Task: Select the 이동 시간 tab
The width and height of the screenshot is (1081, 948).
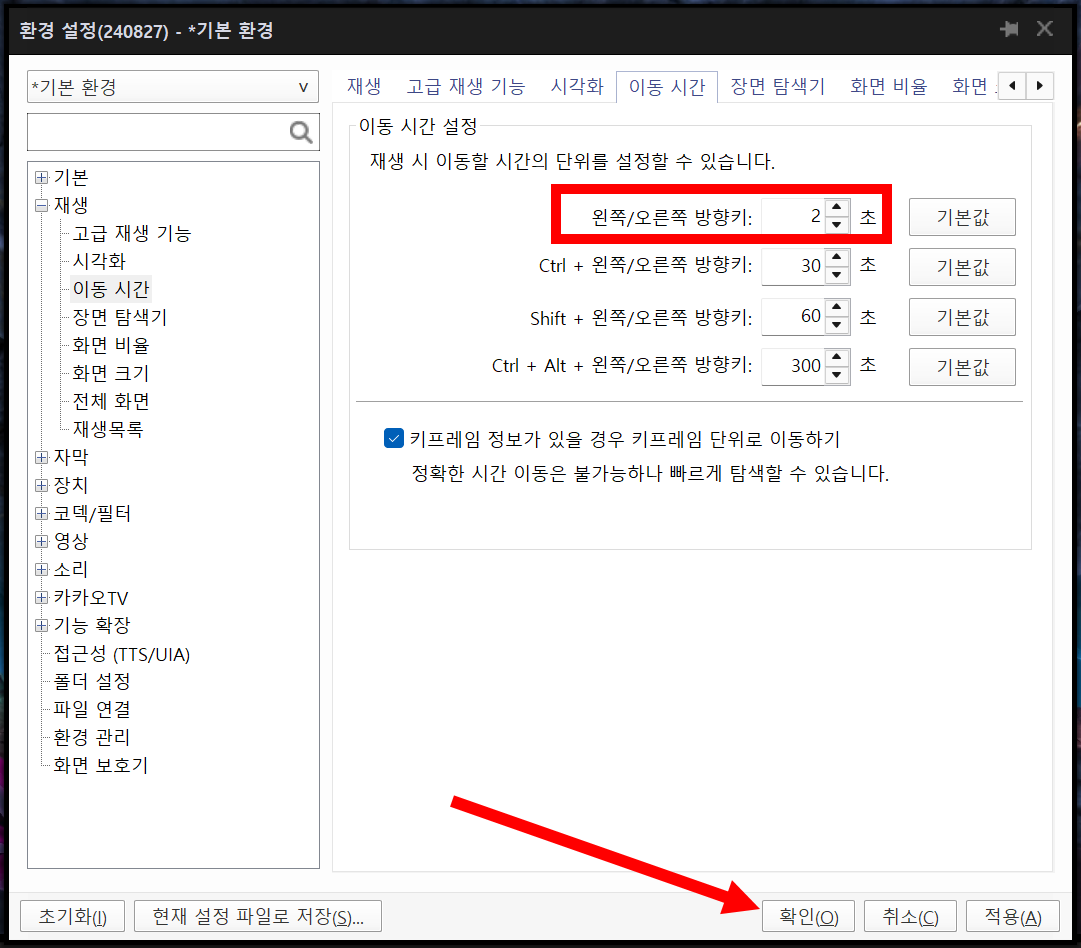Action: [x=667, y=87]
